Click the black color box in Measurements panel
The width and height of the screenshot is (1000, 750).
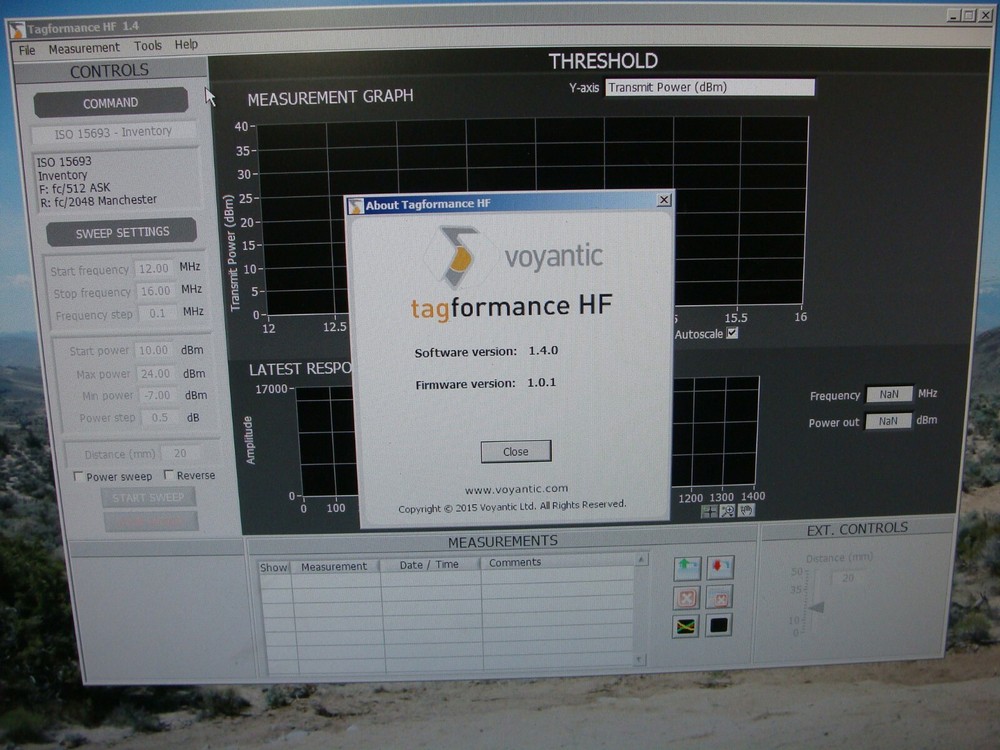point(721,627)
